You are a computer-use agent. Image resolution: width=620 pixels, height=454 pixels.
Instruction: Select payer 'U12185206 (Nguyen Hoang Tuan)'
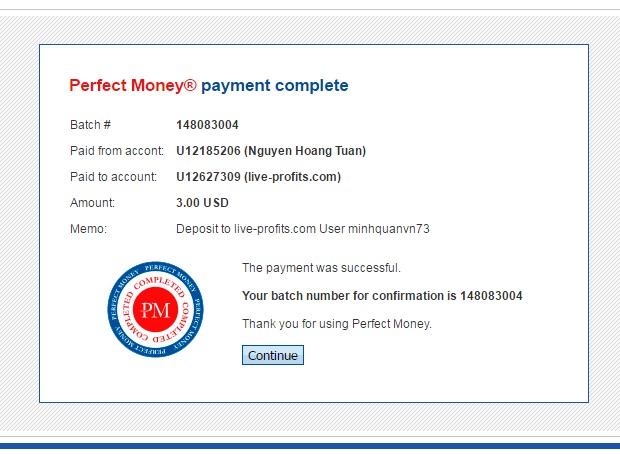point(271,151)
